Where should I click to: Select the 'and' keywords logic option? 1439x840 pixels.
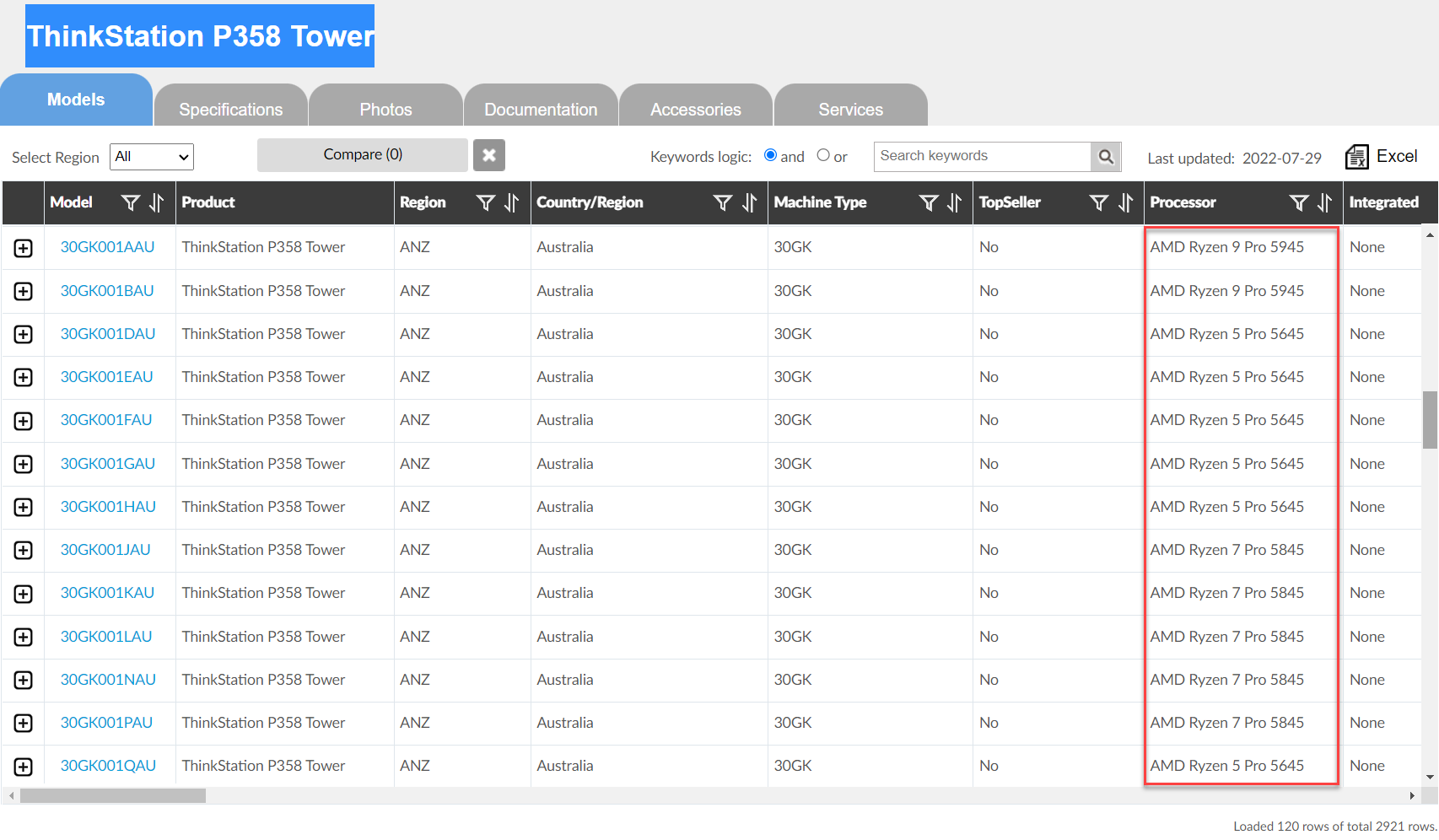[770, 155]
